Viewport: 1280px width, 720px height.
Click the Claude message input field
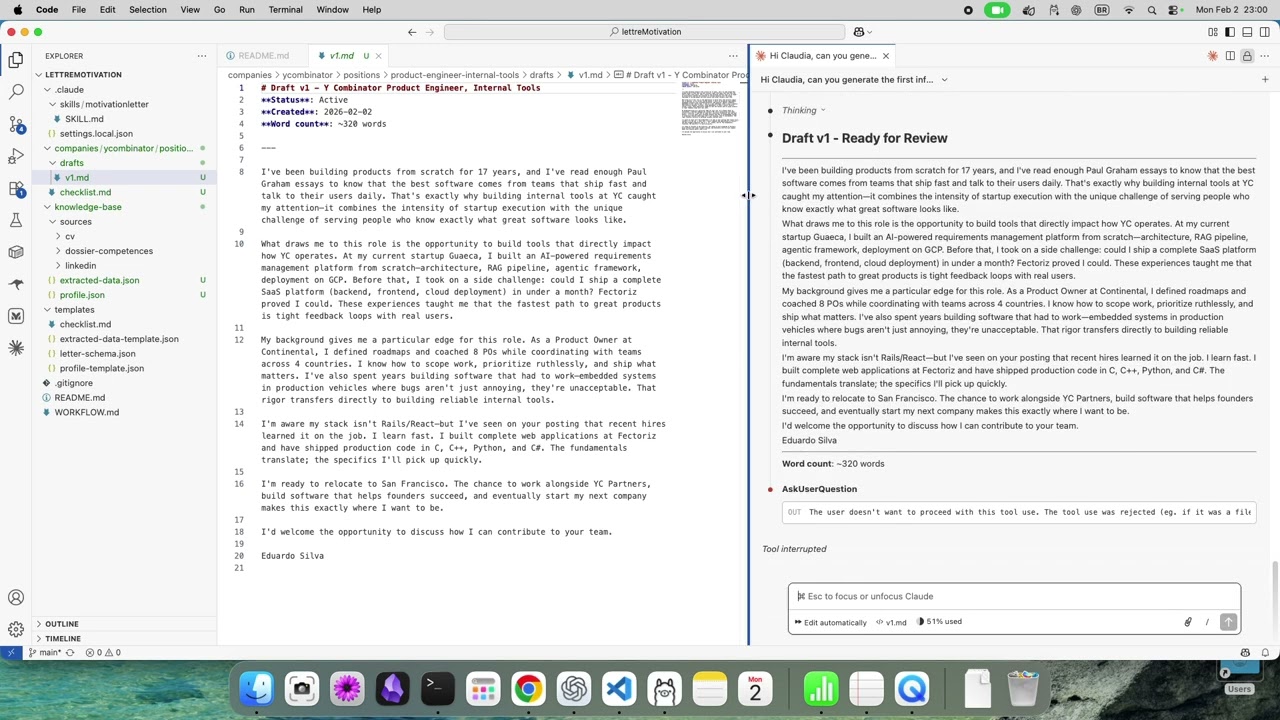point(1014,597)
